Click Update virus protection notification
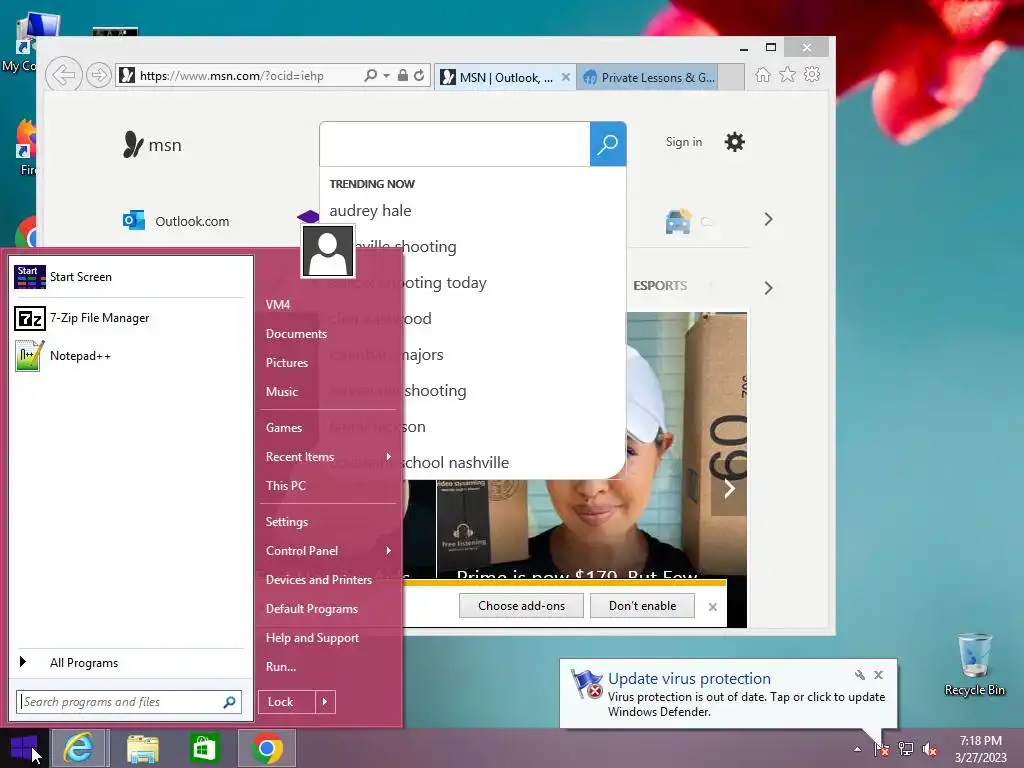Screen dimensions: 1024x768 689,679
